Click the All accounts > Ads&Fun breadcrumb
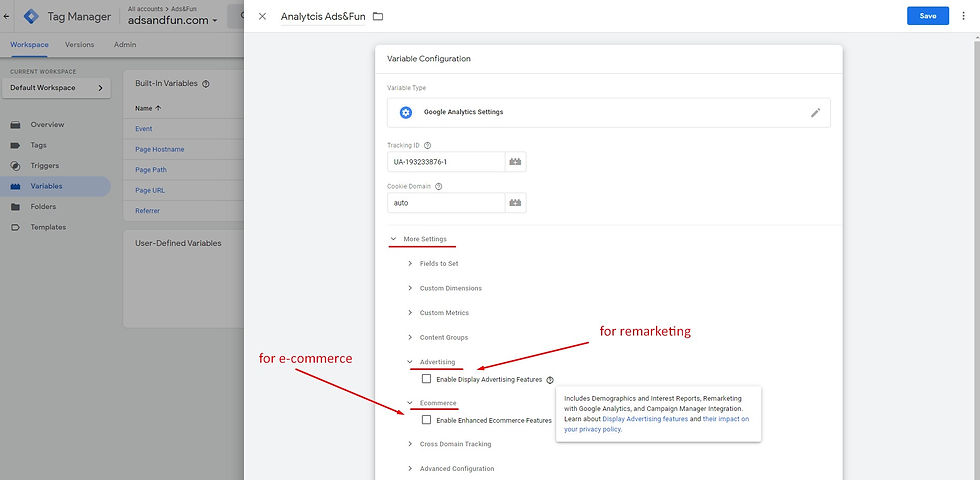Image resolution: width=980 pixels, height=480 pixels. coord(162,9)
